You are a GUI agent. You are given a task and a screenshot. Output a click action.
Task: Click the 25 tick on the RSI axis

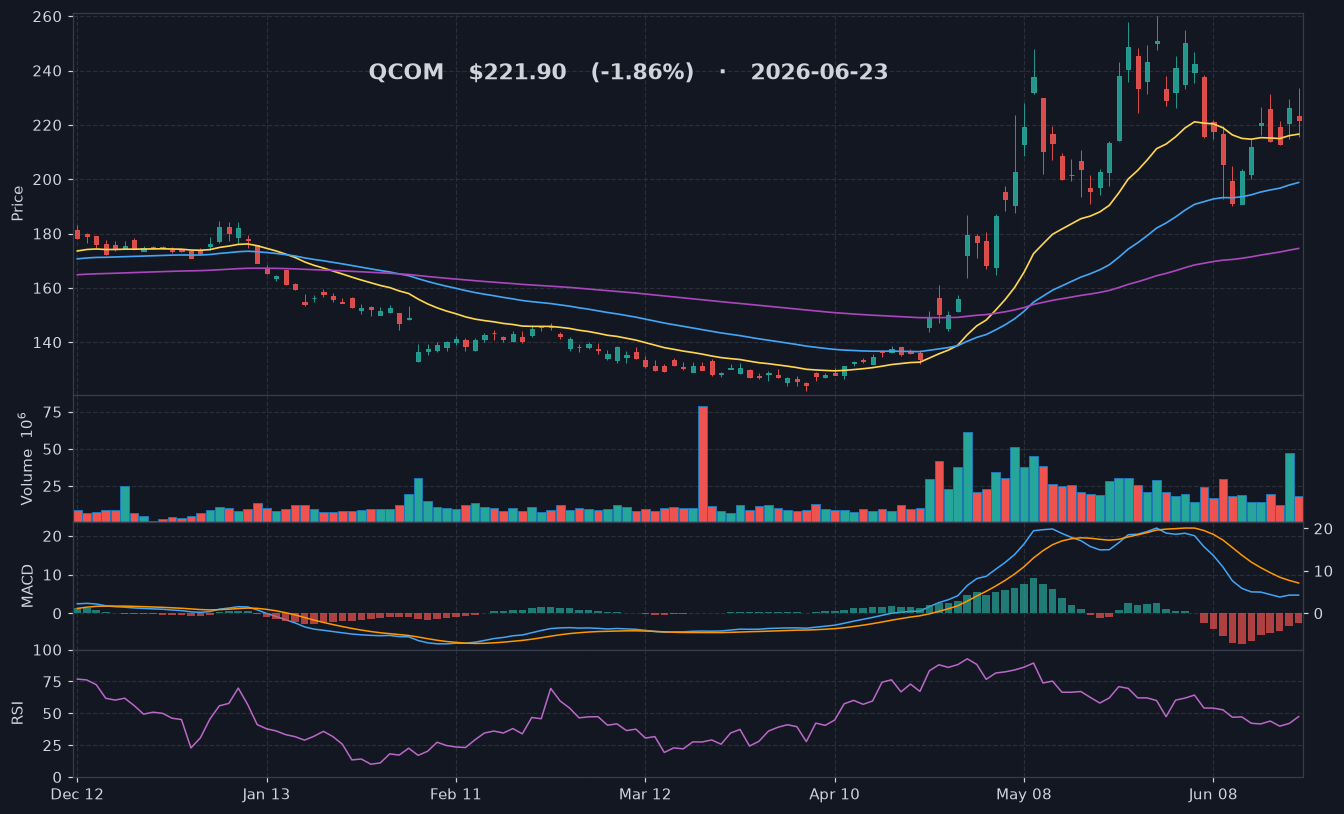pos(53,746)
